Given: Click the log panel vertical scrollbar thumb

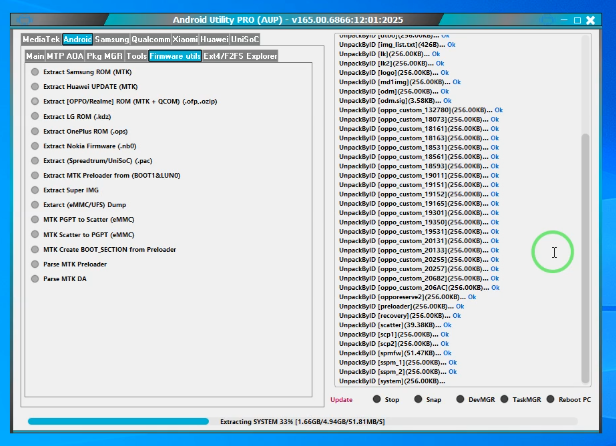Looking at the screenshot, I should tap(585, 258).
